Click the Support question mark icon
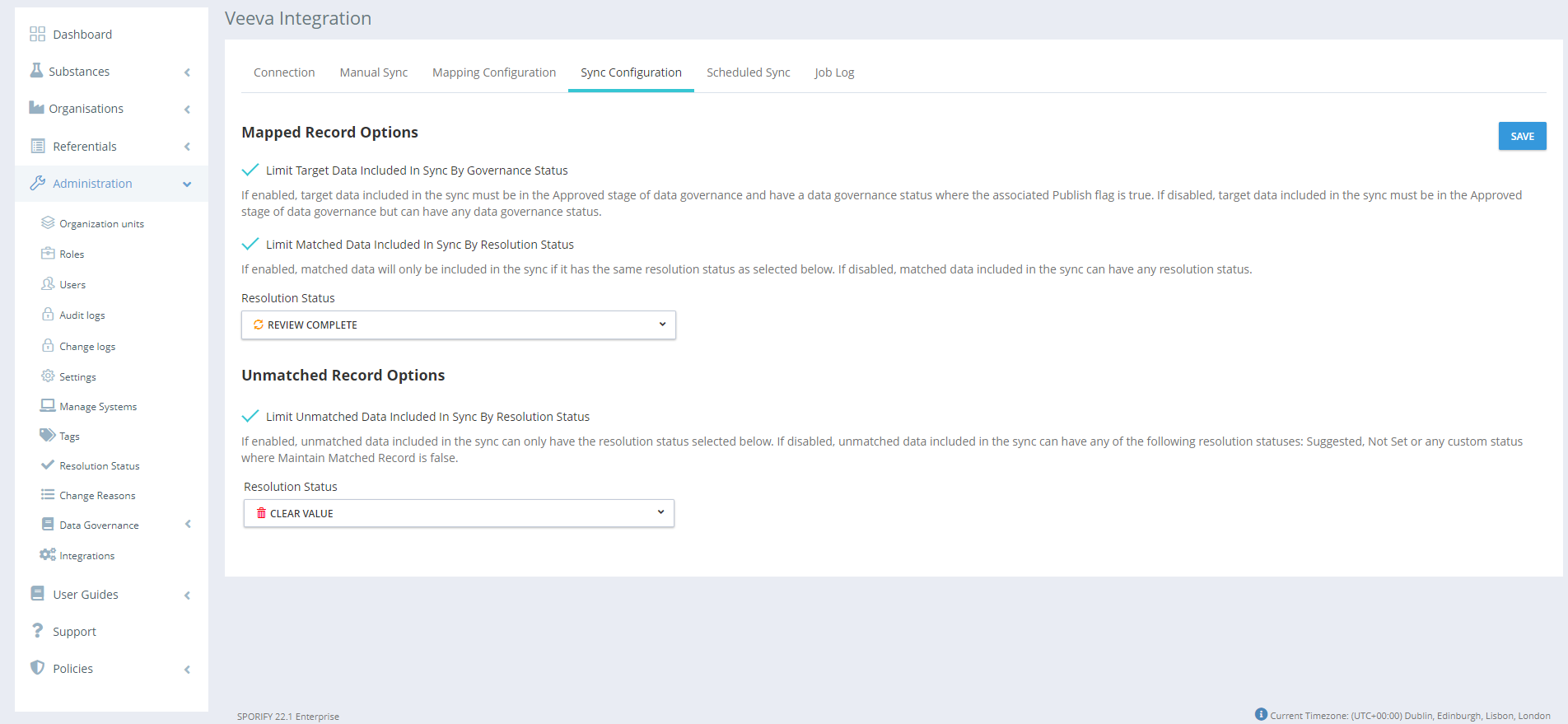This screenshot has height=724, width=1568. [37, 631]
